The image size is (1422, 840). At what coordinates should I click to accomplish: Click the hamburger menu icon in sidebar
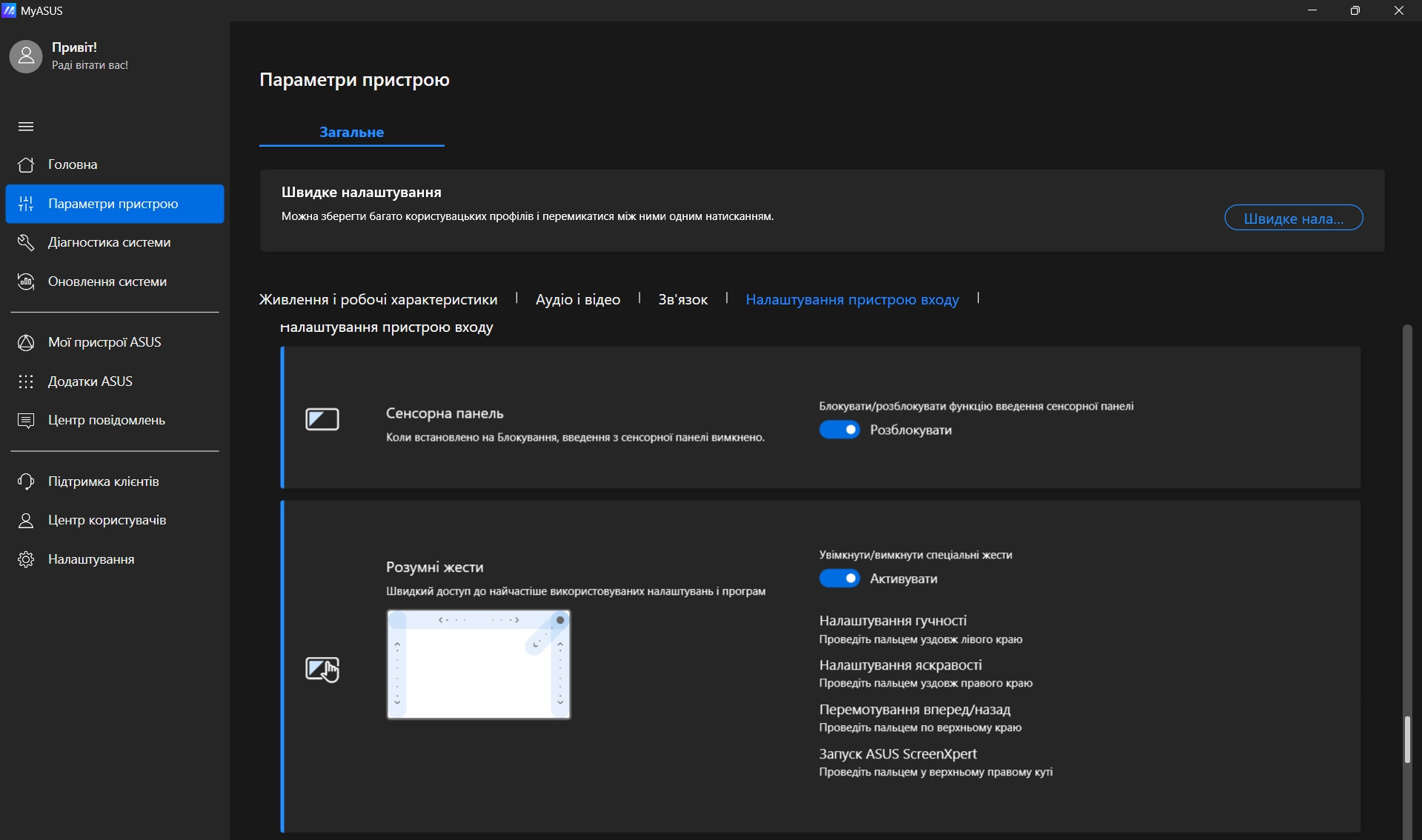point(26,127)
